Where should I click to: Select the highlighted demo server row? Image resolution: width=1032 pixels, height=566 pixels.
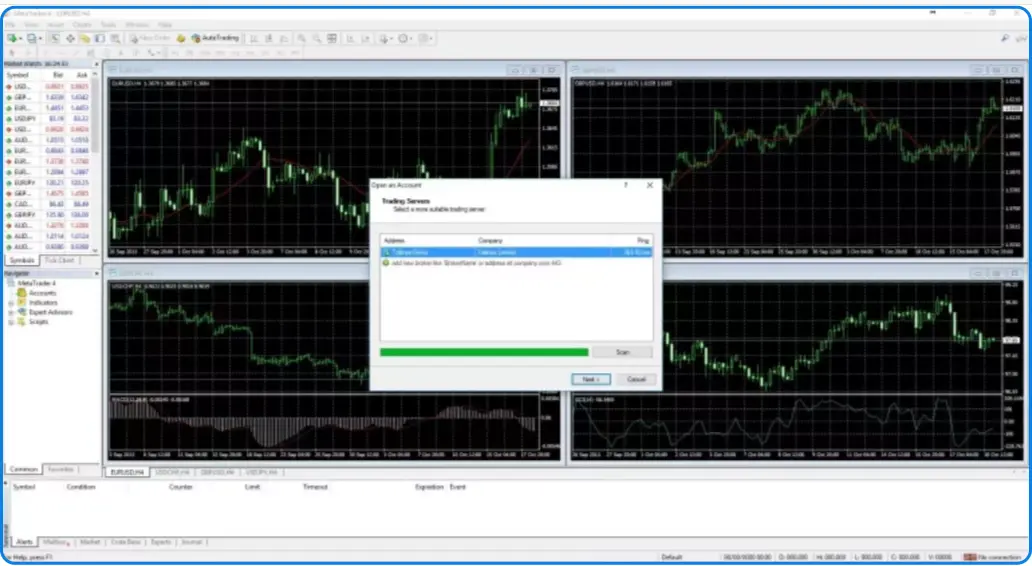pyautogui.click(x=517, y=252)
